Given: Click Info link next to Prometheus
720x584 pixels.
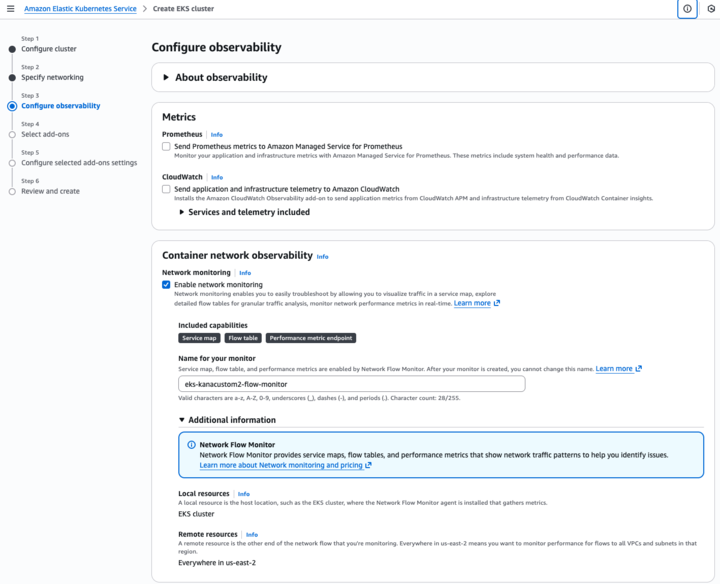Looking at the screenshot, I should coord(217,134).
